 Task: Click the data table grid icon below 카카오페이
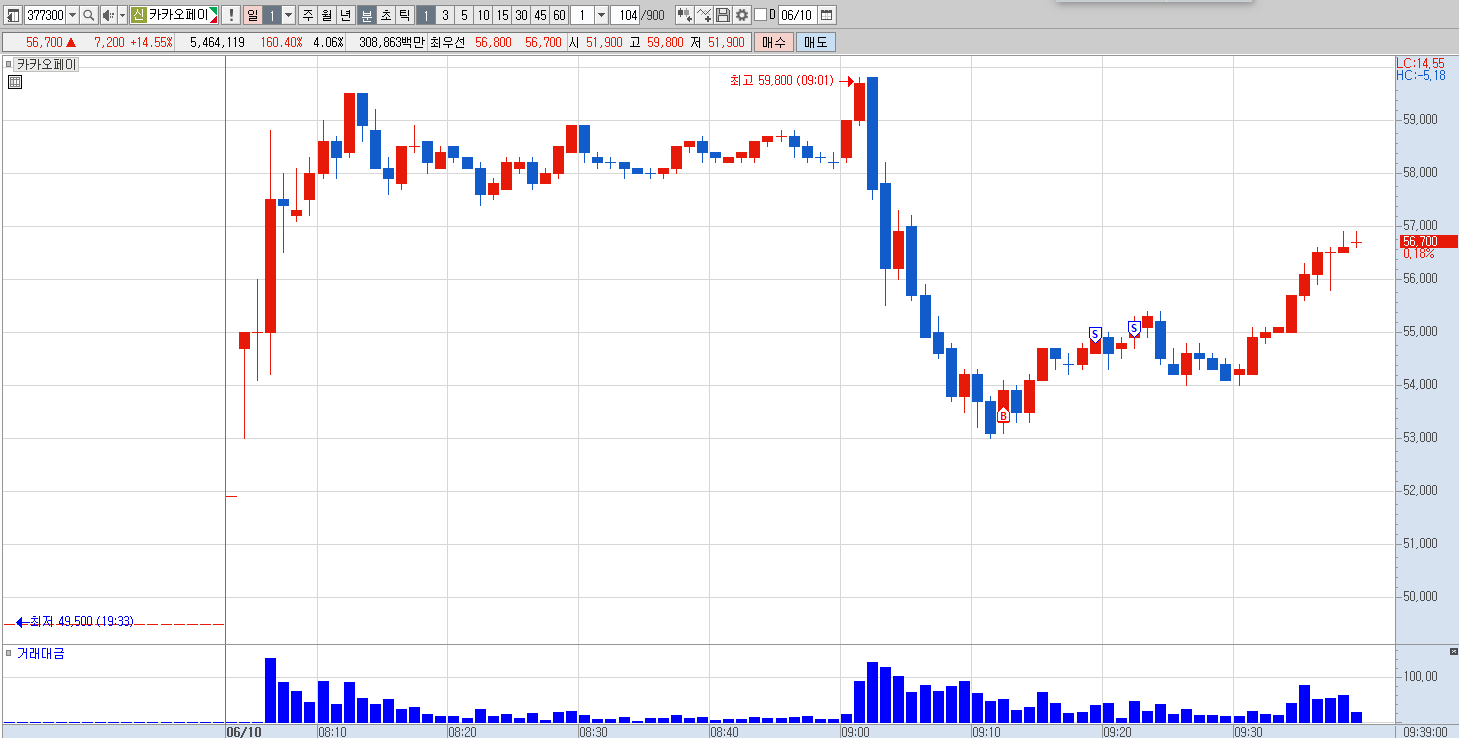pyautogui.click(x=15, y=83)
